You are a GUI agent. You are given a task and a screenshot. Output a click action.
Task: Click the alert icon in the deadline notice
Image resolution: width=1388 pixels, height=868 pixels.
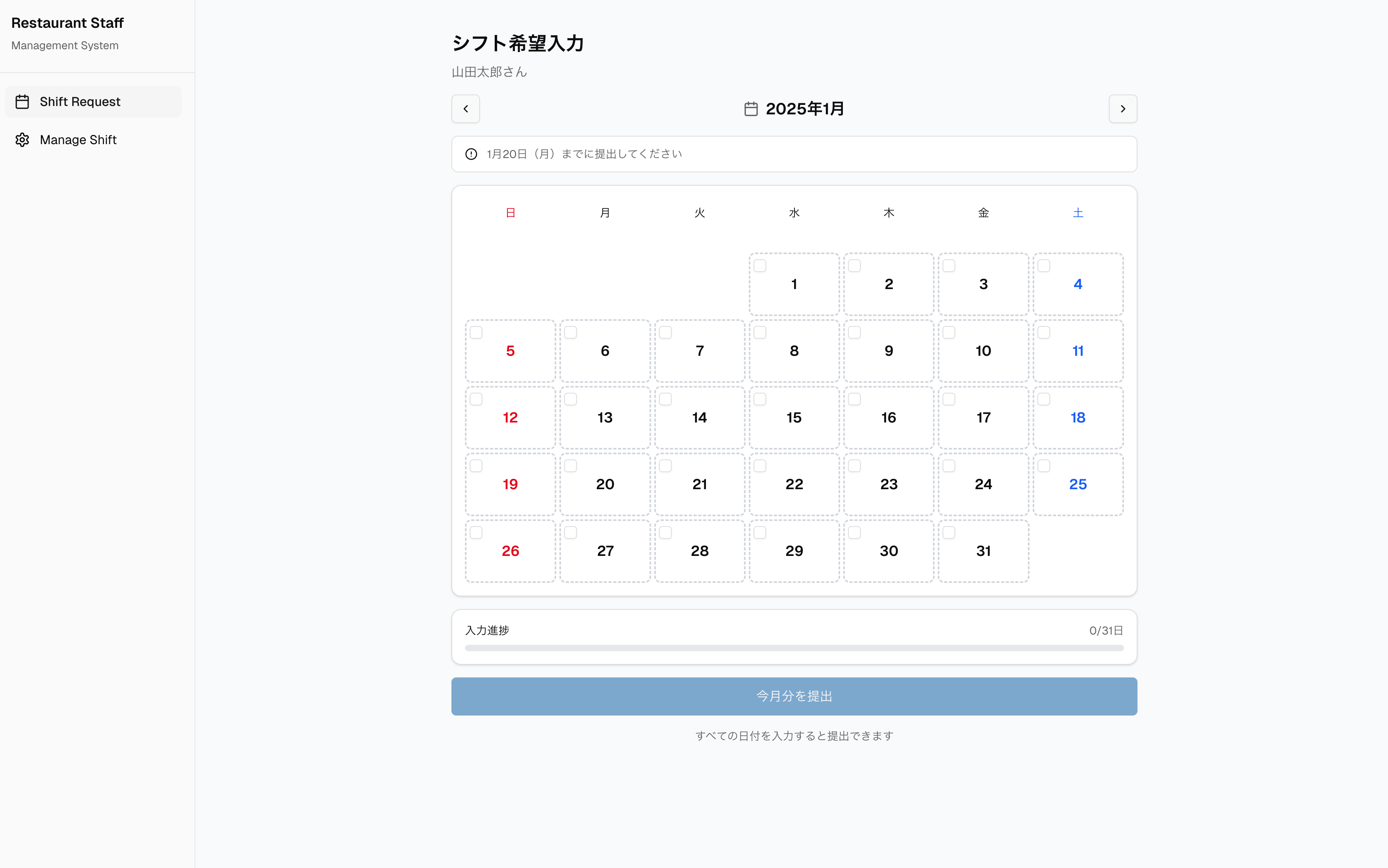pyautogui.click(x=471, y=154)
